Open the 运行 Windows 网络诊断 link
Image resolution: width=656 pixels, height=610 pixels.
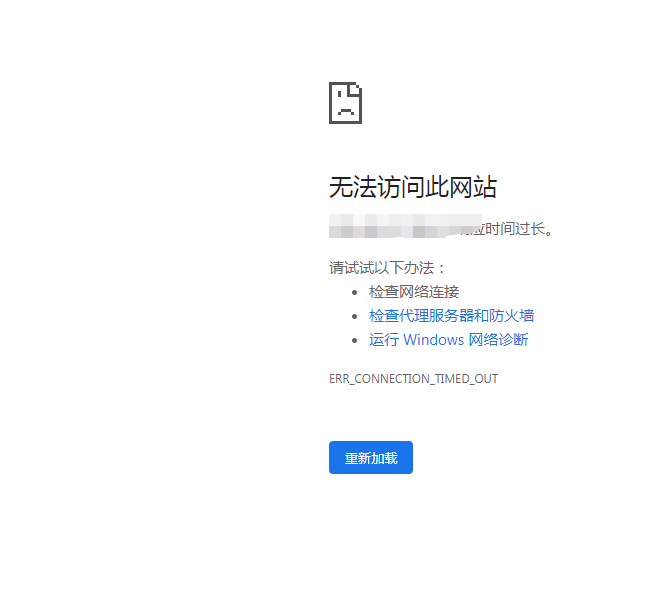[x=448, y=339]
